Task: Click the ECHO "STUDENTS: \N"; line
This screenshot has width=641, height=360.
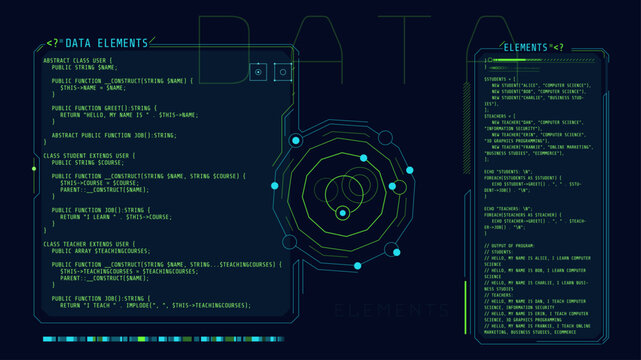Action: (508, 172)
